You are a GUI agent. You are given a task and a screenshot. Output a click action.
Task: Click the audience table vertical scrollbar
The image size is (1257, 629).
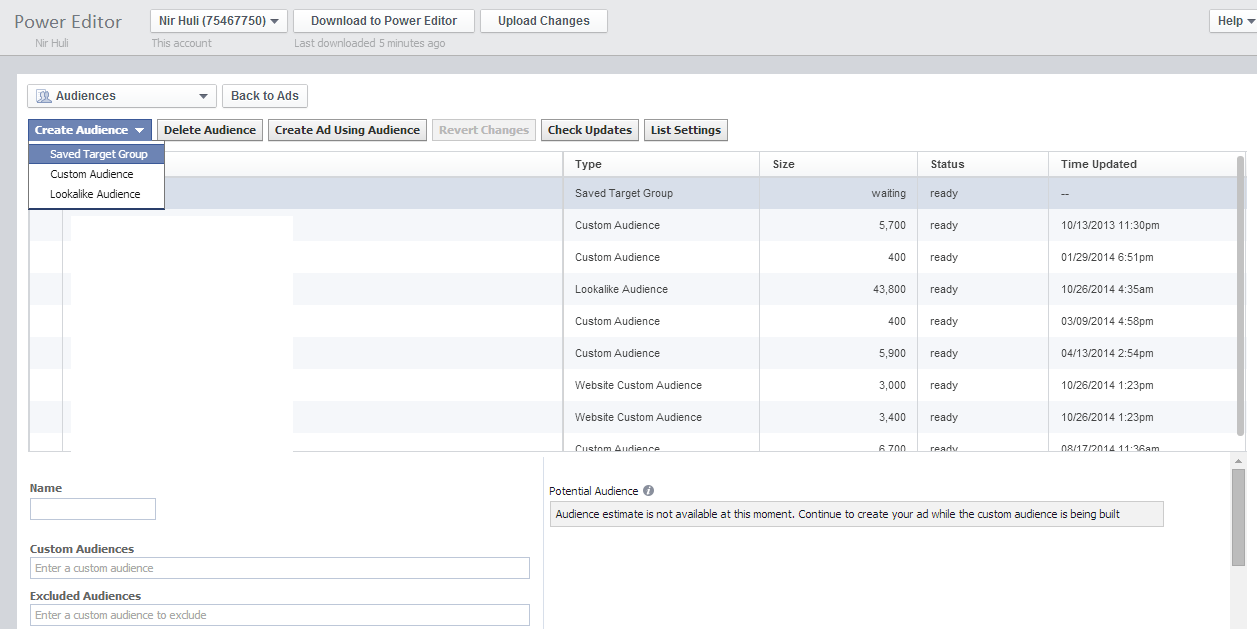1241,295
